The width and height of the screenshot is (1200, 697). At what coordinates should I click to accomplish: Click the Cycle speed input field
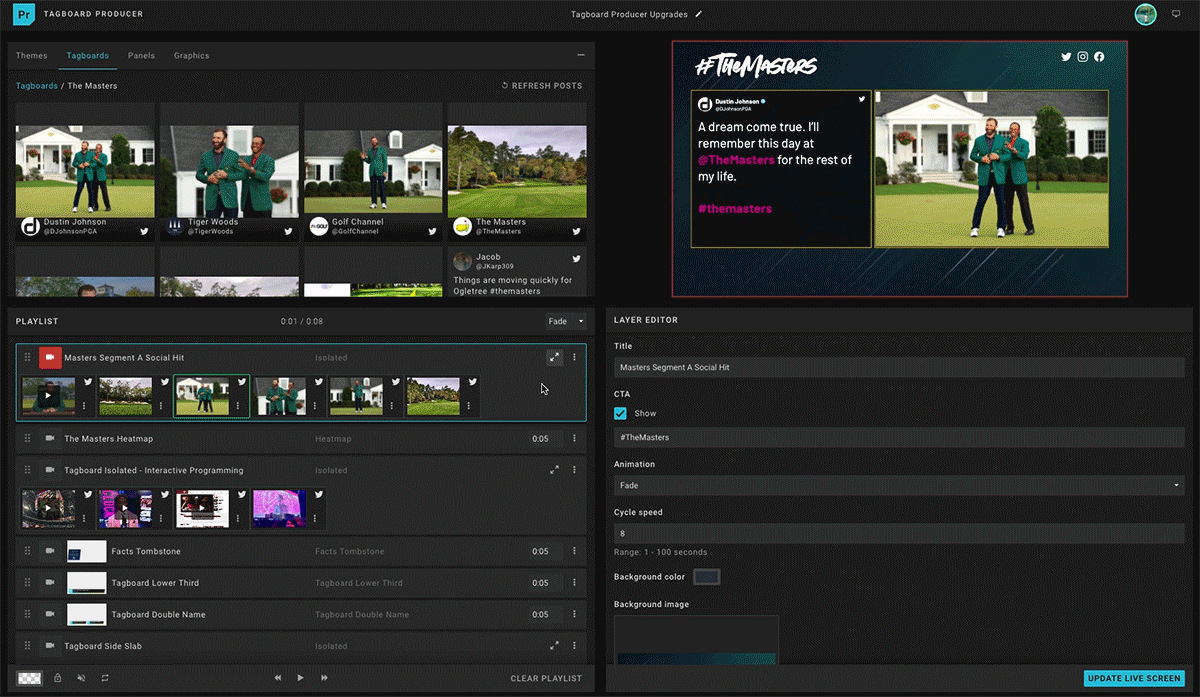[899, 534]
